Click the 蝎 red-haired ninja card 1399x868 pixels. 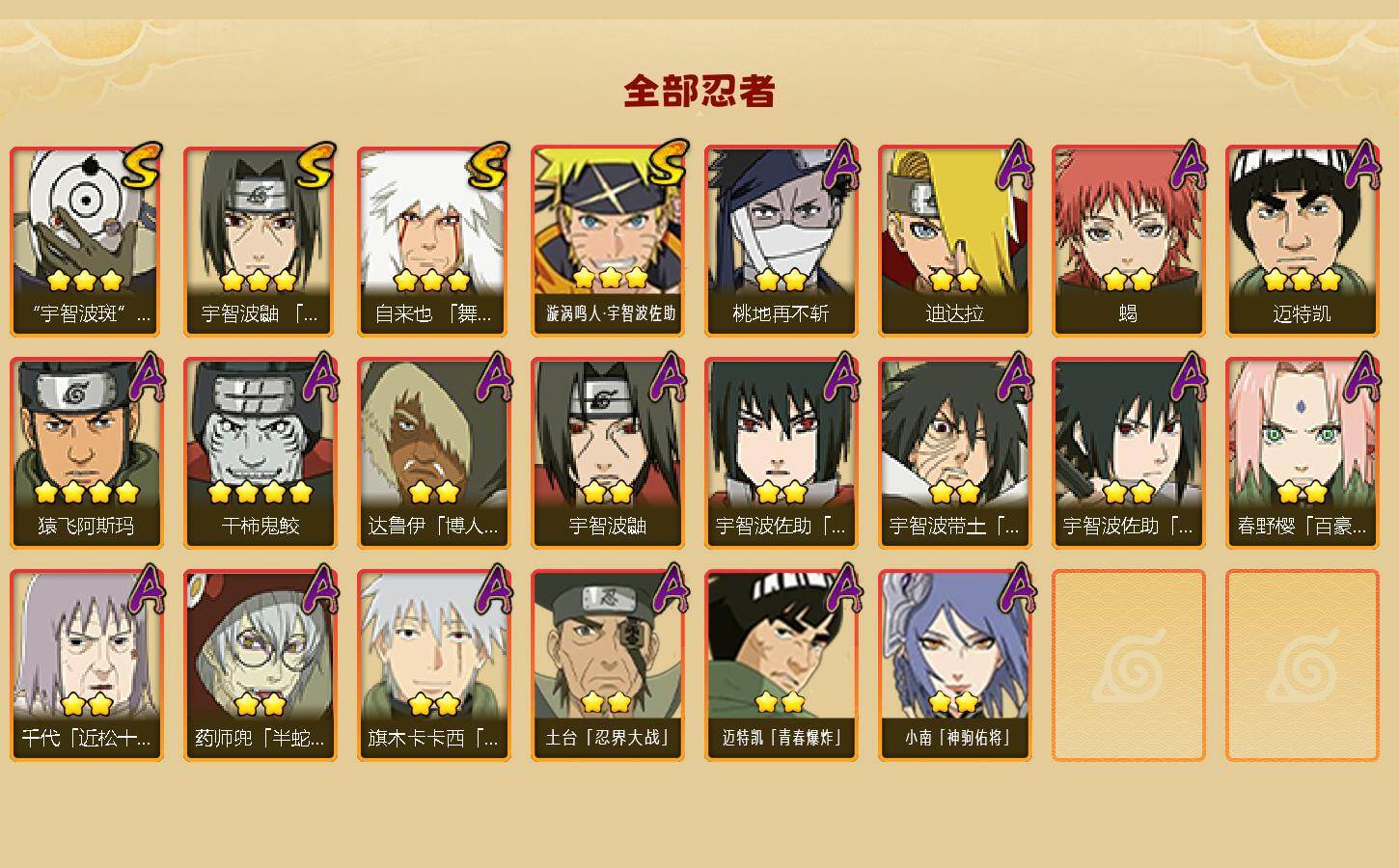(x=1129, y=241)
